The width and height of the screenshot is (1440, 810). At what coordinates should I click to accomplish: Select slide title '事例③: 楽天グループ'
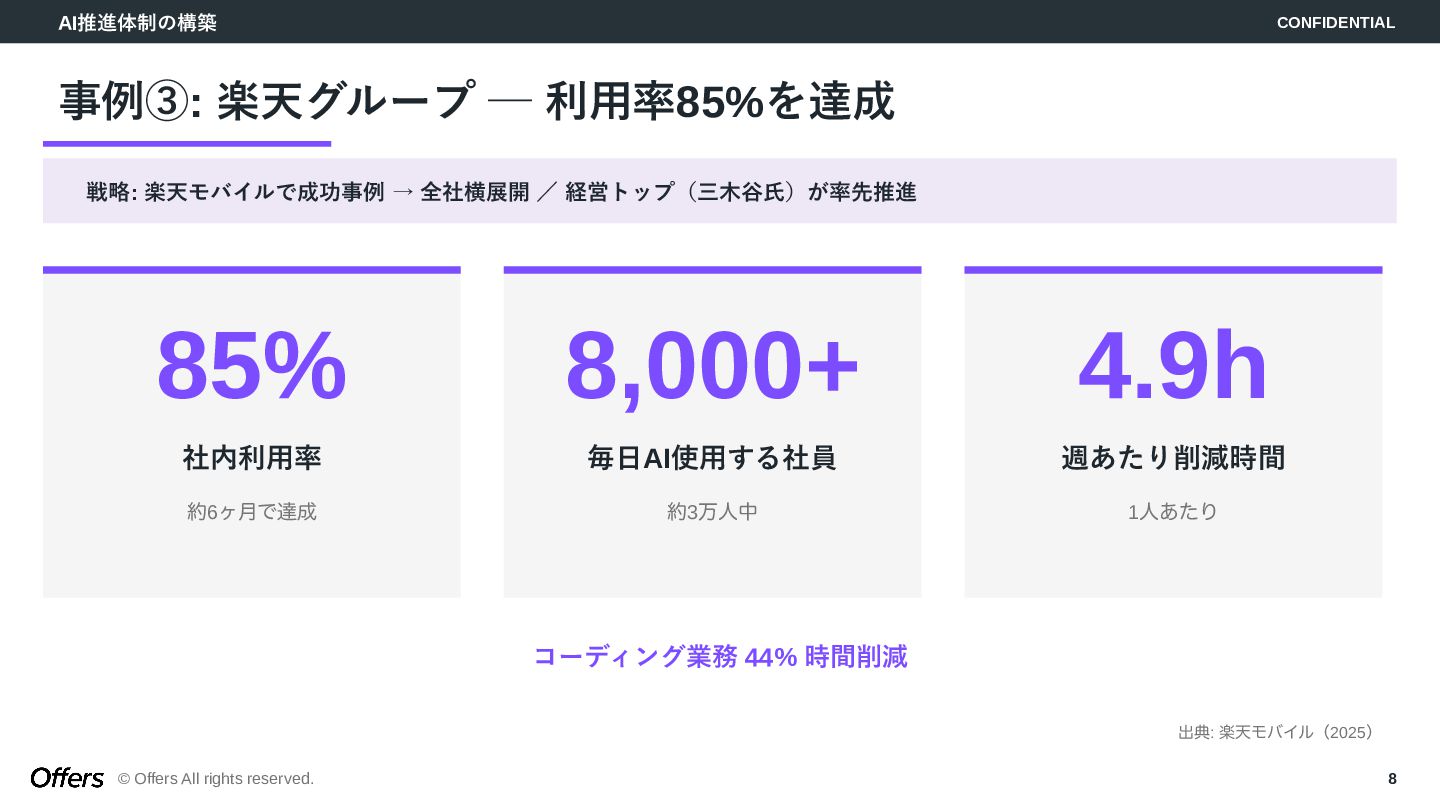pyautogui.click(x=266, y=101)
